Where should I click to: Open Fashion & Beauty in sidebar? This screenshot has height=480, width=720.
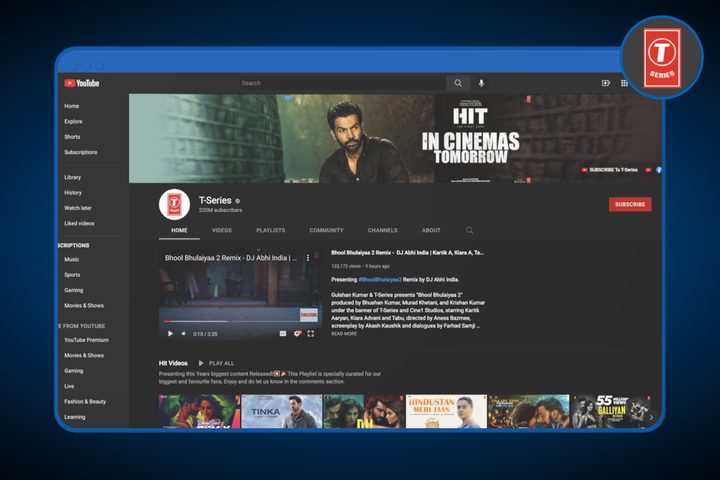click(x=85, y=401)
